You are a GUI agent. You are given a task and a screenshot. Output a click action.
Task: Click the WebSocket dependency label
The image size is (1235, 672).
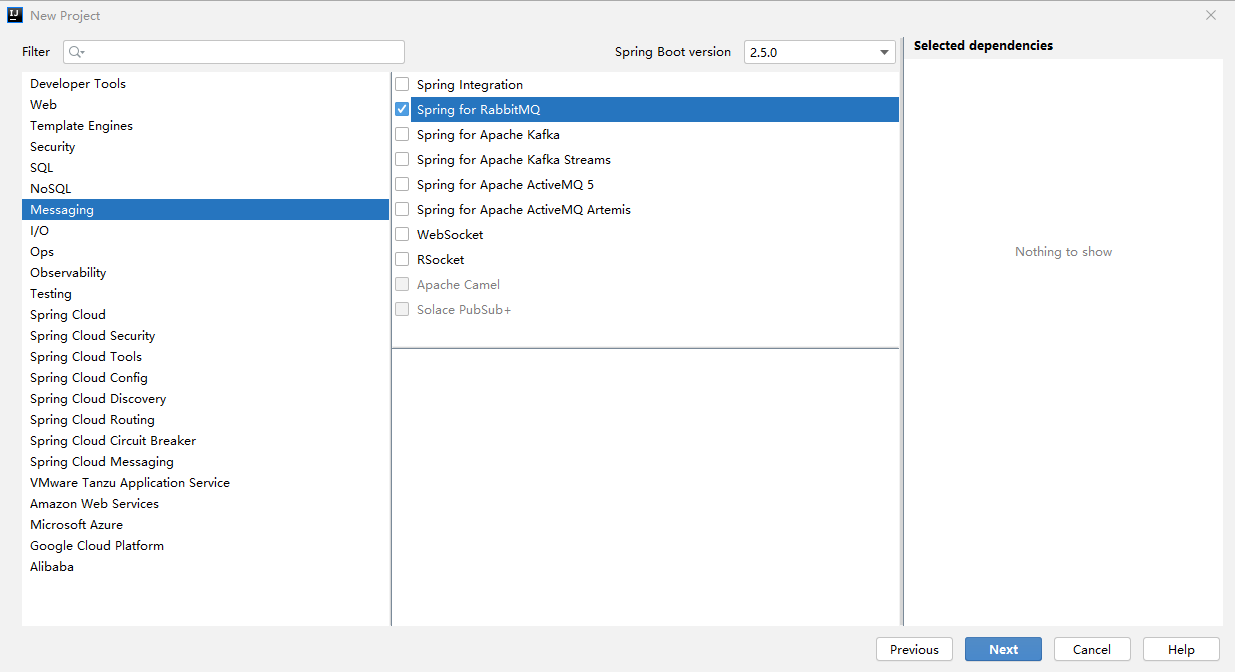click(x=450, y=235)
